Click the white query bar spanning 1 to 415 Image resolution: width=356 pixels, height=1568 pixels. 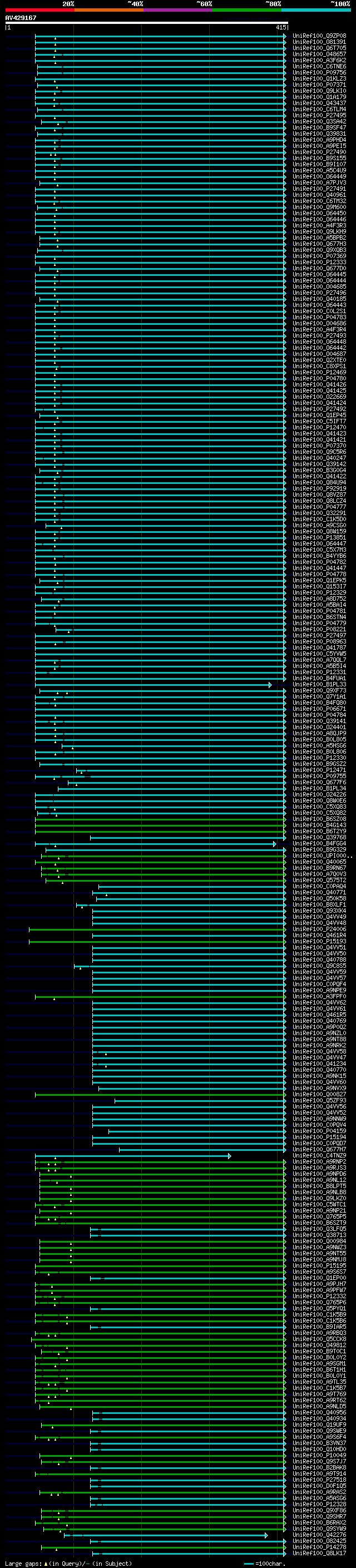pos(147,23)
